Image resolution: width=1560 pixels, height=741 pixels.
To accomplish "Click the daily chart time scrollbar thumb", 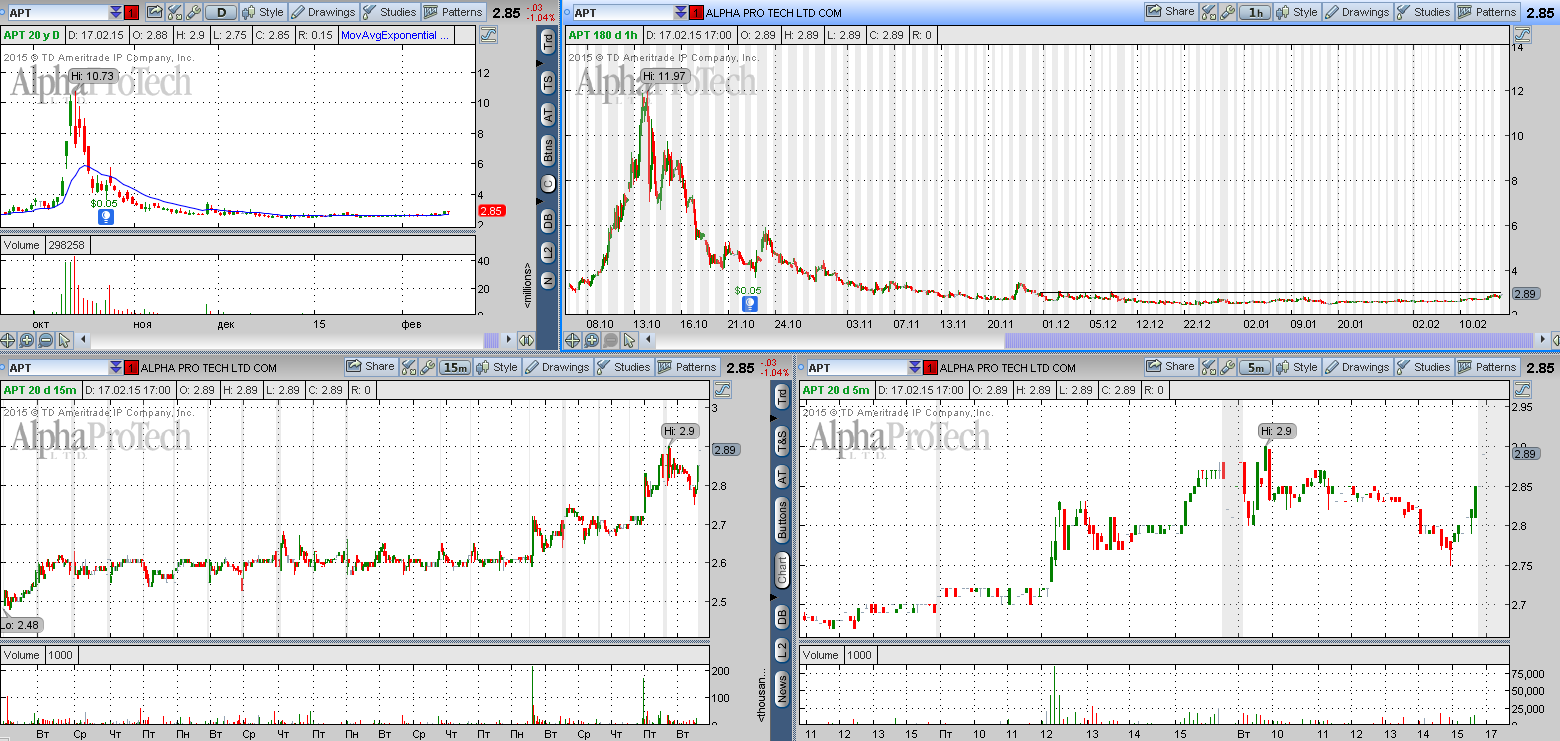I will (x=491, y=340).
